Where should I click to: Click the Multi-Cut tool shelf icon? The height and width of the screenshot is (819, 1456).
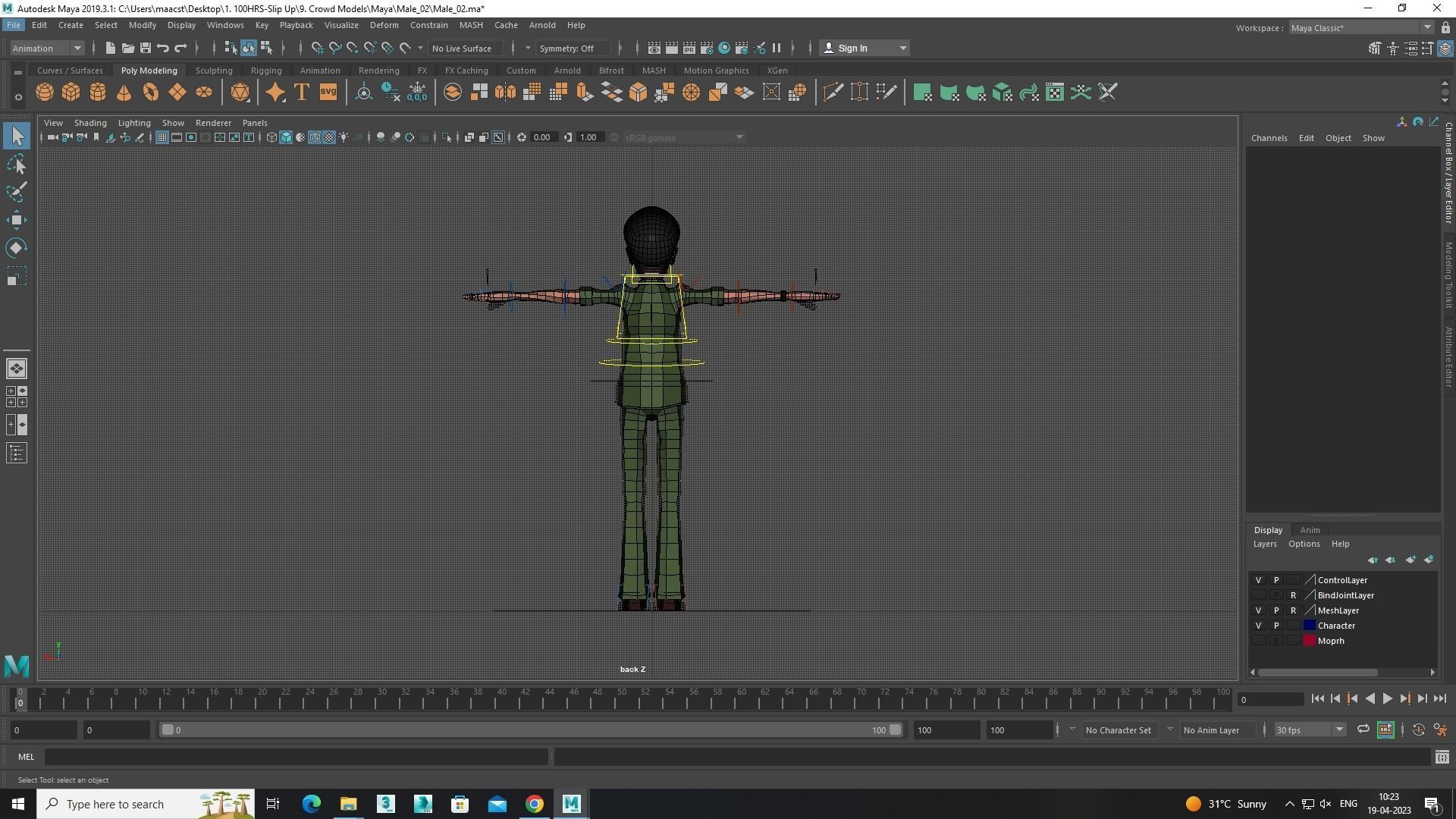833,93
